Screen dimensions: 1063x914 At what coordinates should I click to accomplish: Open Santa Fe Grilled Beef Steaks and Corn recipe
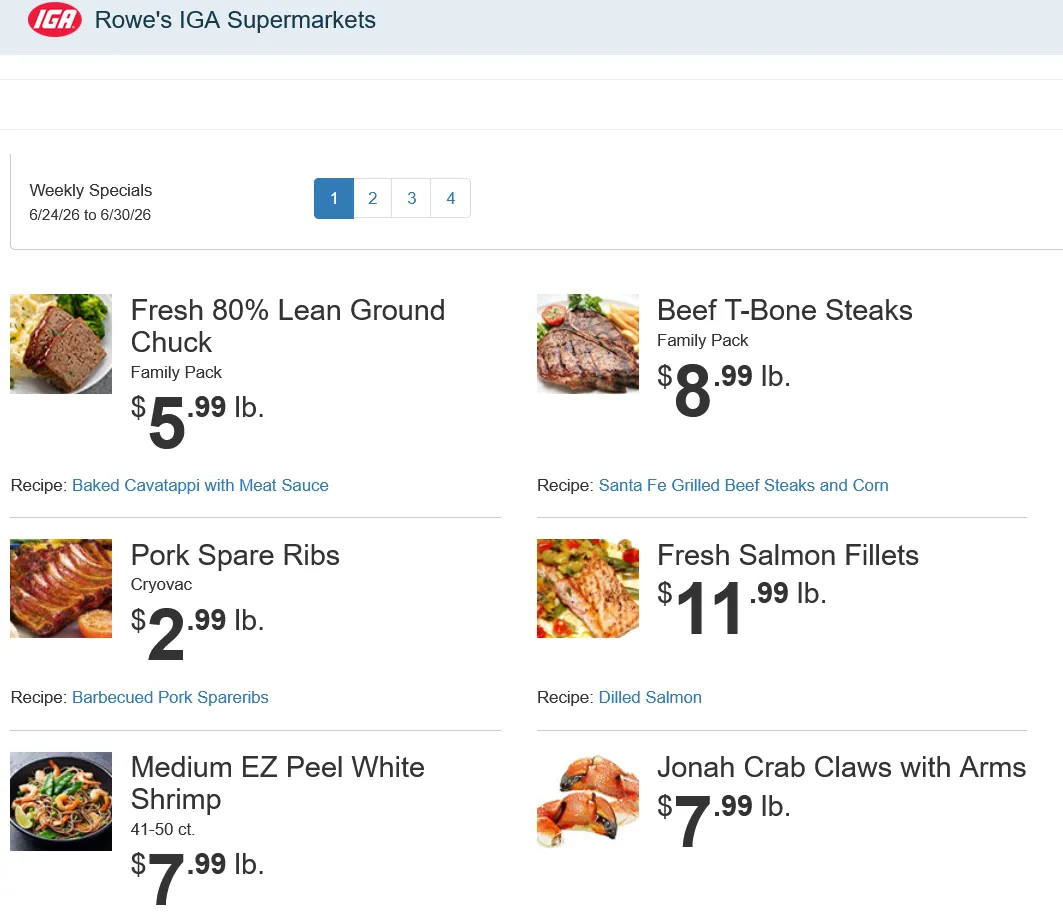tap(743, 485)
